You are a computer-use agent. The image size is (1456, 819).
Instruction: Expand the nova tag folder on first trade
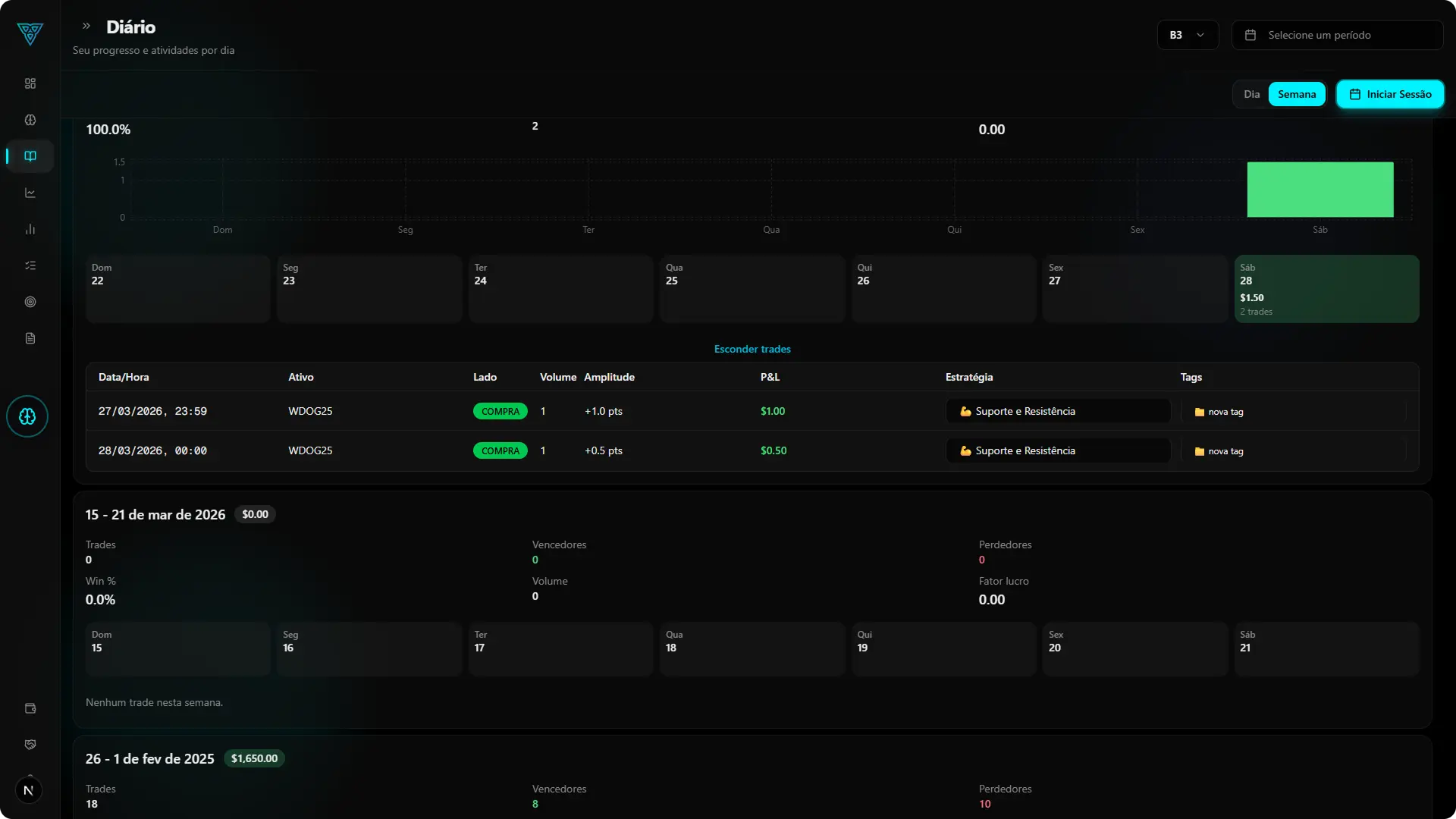click(x=1219, y=412)
